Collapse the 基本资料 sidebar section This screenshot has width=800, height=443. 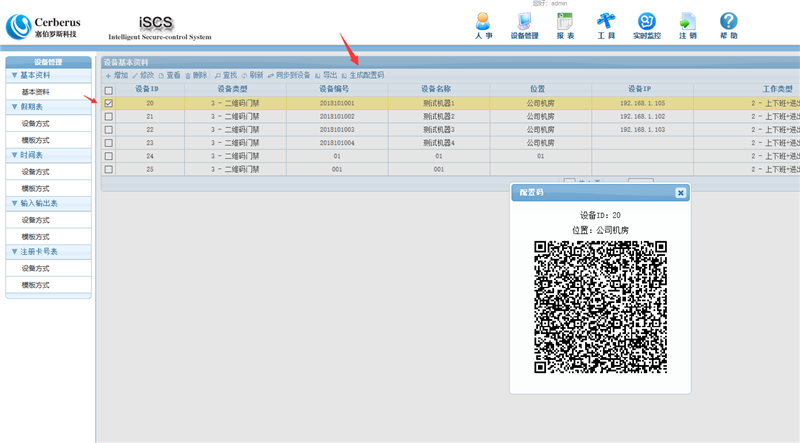(x=14, y=75)
